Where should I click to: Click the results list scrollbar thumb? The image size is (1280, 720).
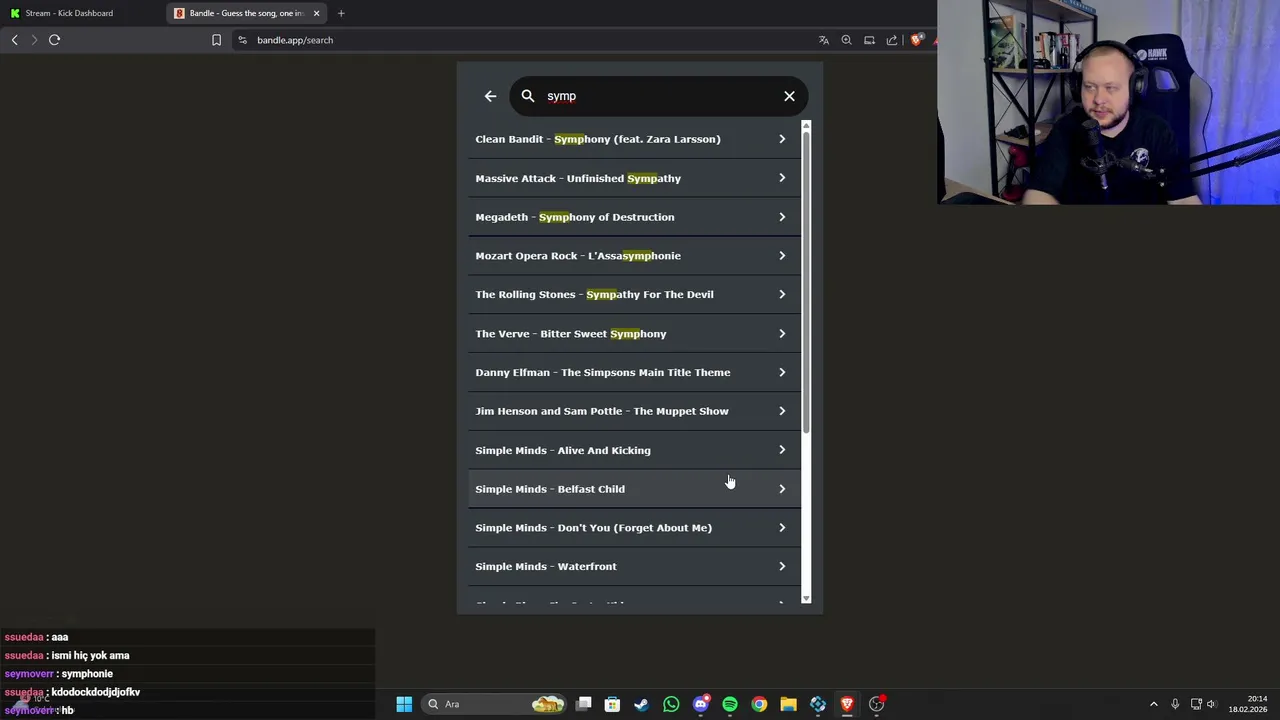[806, 282]
